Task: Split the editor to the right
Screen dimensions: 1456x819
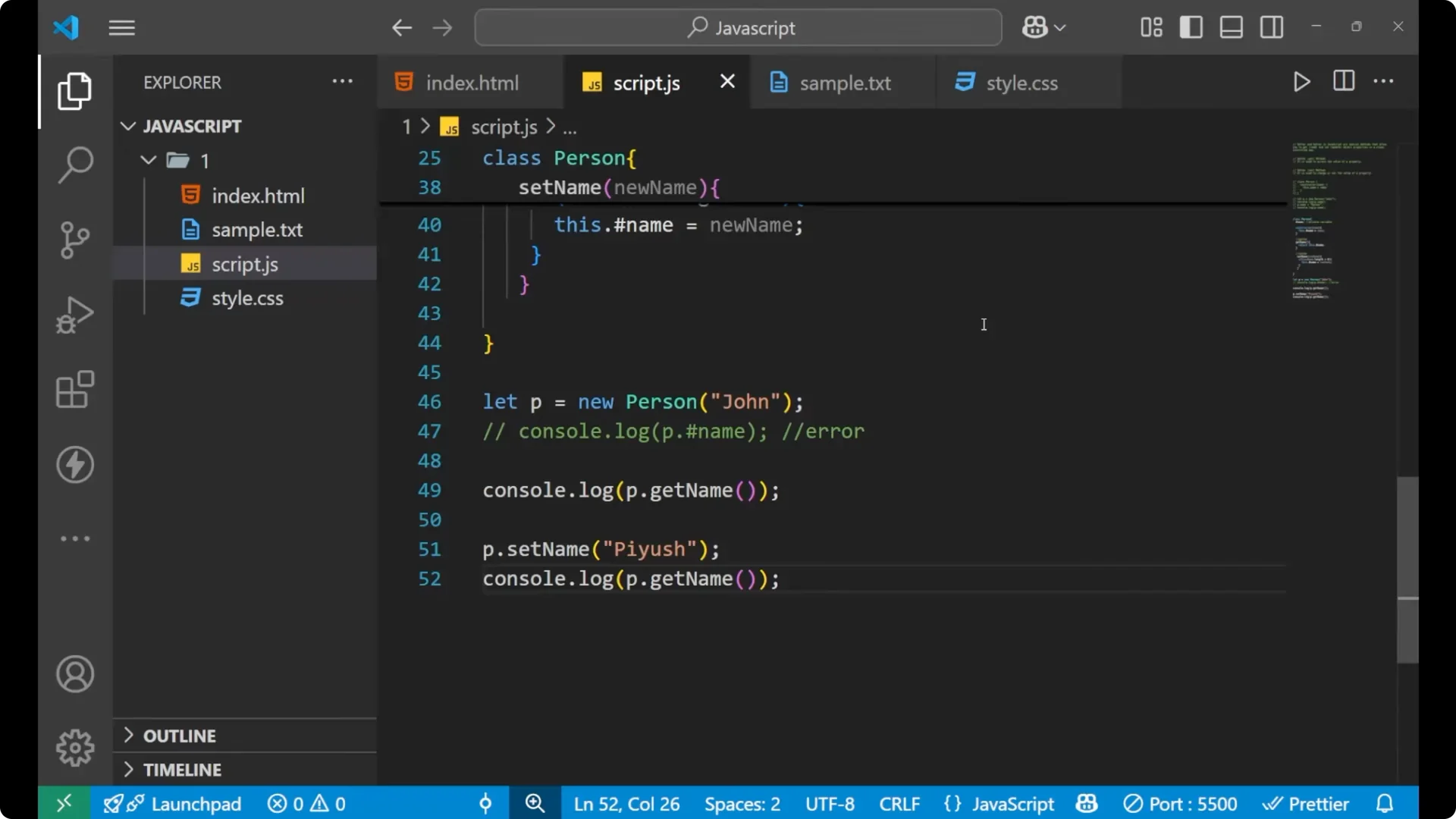Action: coord(1343,81)
